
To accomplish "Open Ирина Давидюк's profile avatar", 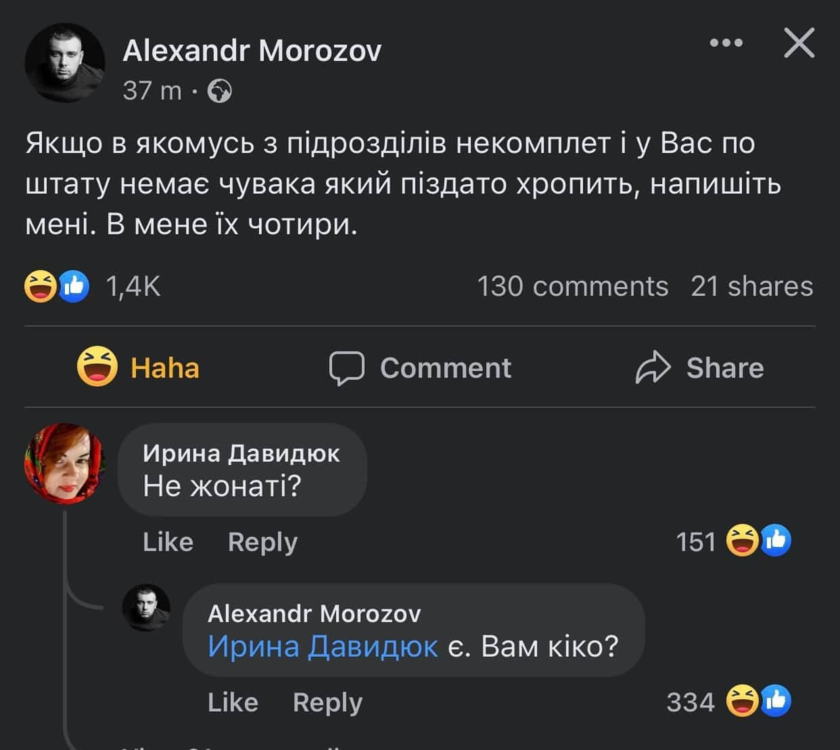I will pyautogui.click(x=64, y=461).
